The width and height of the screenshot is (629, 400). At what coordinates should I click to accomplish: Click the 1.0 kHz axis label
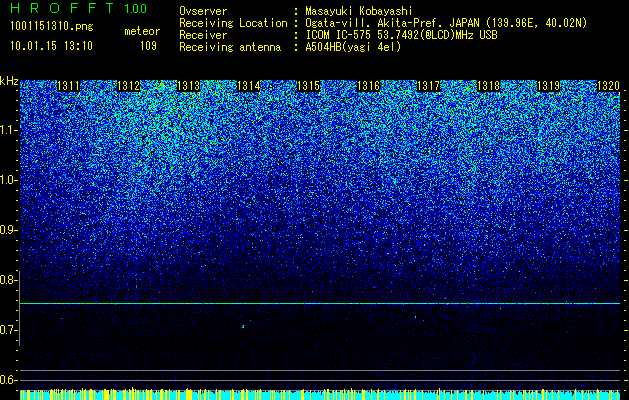8,180
